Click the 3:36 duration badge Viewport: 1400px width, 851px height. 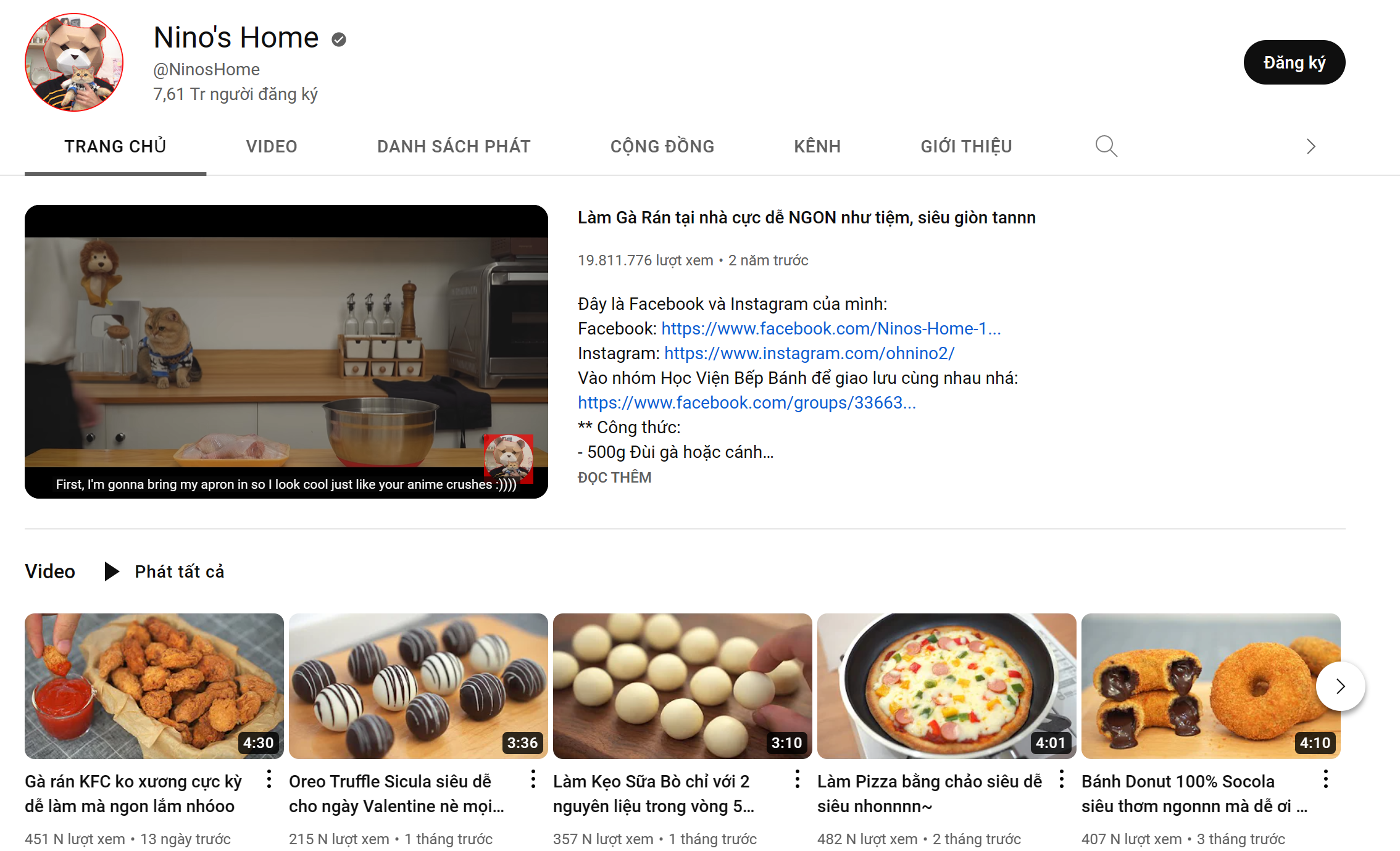[x=522, y=742]
